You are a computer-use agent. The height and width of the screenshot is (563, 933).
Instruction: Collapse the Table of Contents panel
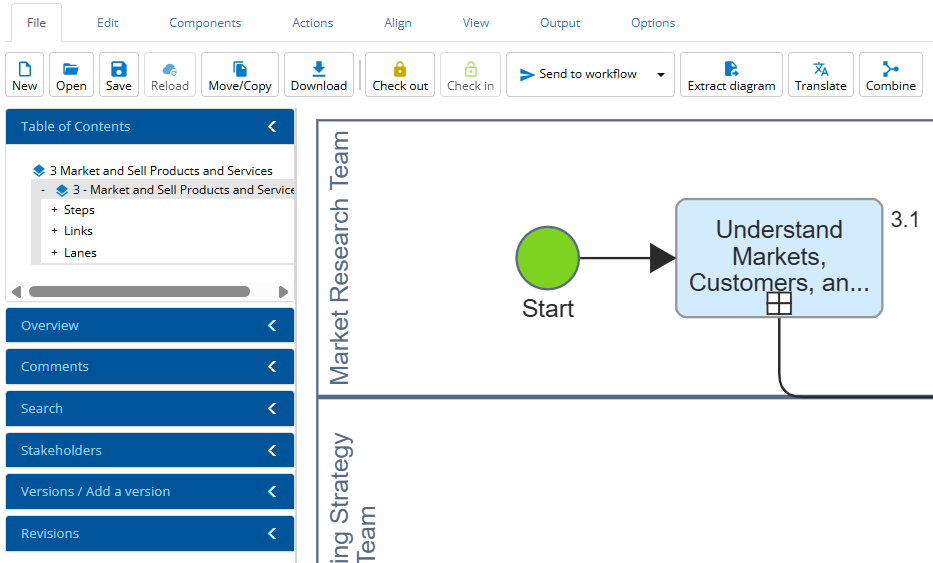[272, 127]
